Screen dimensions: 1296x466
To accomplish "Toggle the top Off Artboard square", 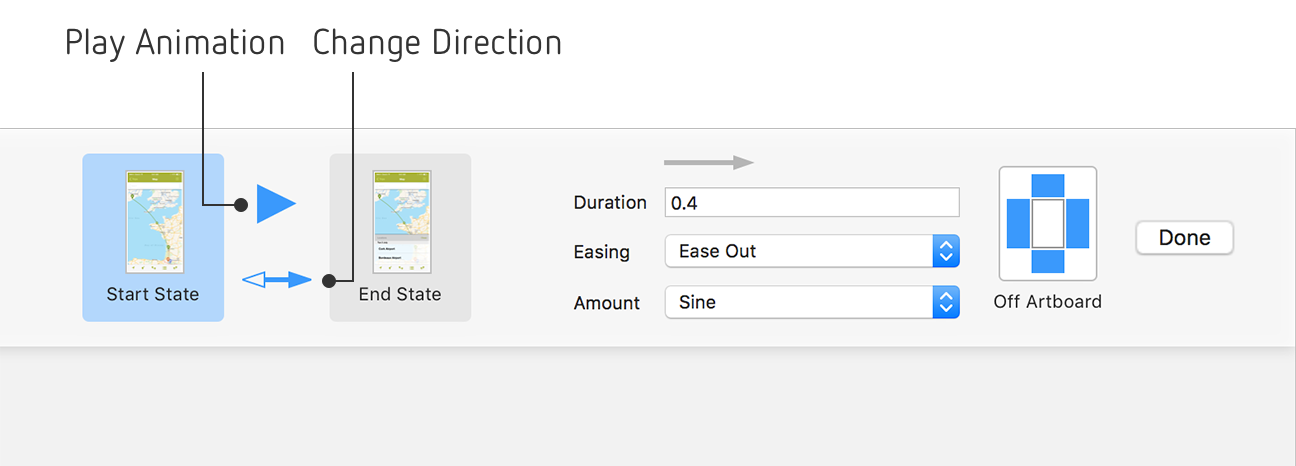I will pyautogui.click(x=1048, y=186).
